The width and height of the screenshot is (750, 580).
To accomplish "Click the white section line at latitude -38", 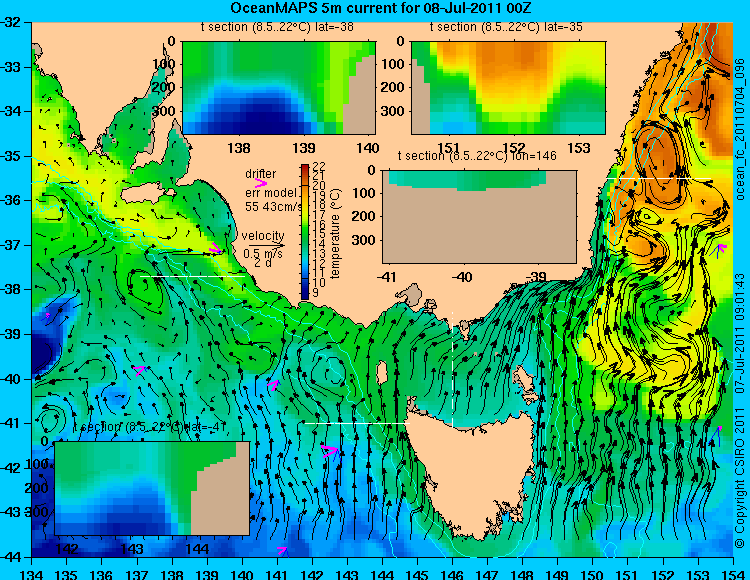I will point(192,276).
